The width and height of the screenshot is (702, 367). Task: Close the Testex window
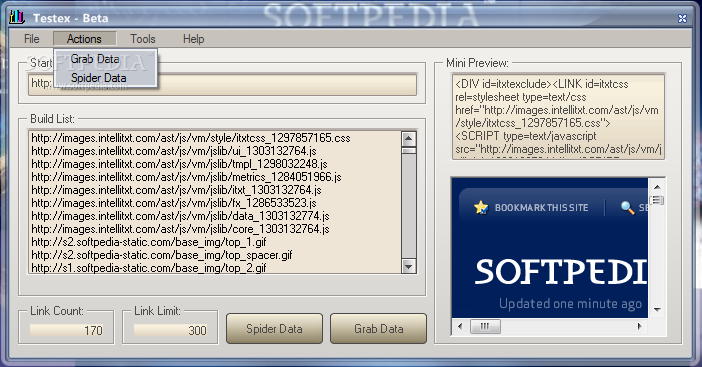pyautogui.click(x=682, y=18)
